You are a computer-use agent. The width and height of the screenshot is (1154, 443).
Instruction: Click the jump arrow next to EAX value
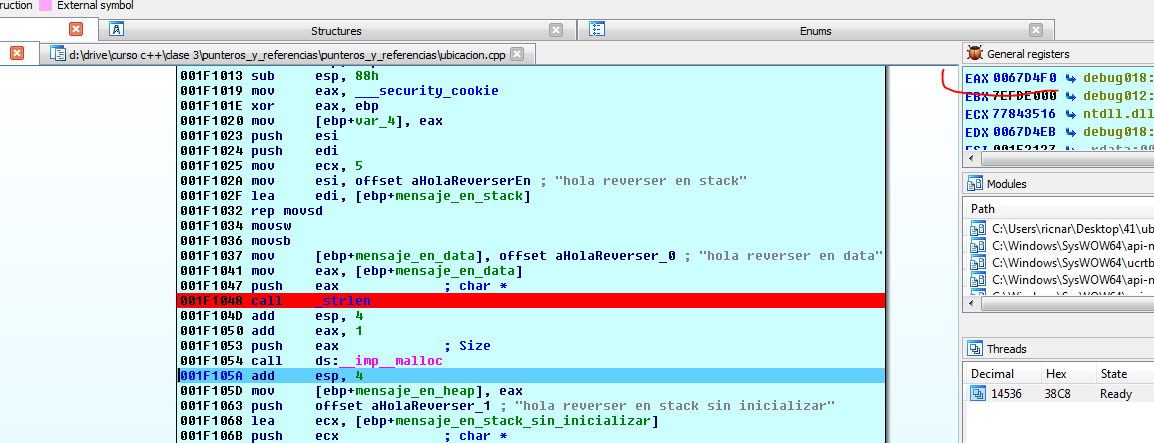[x=1070, y=77]
